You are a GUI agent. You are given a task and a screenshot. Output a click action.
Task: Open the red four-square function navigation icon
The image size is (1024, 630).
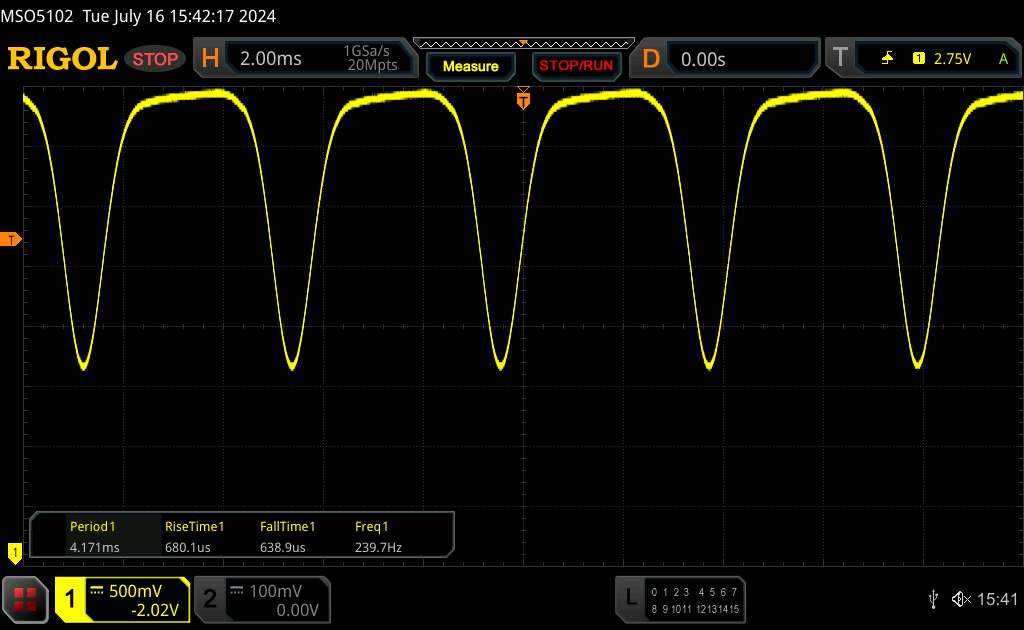click(x=25, y=599)
